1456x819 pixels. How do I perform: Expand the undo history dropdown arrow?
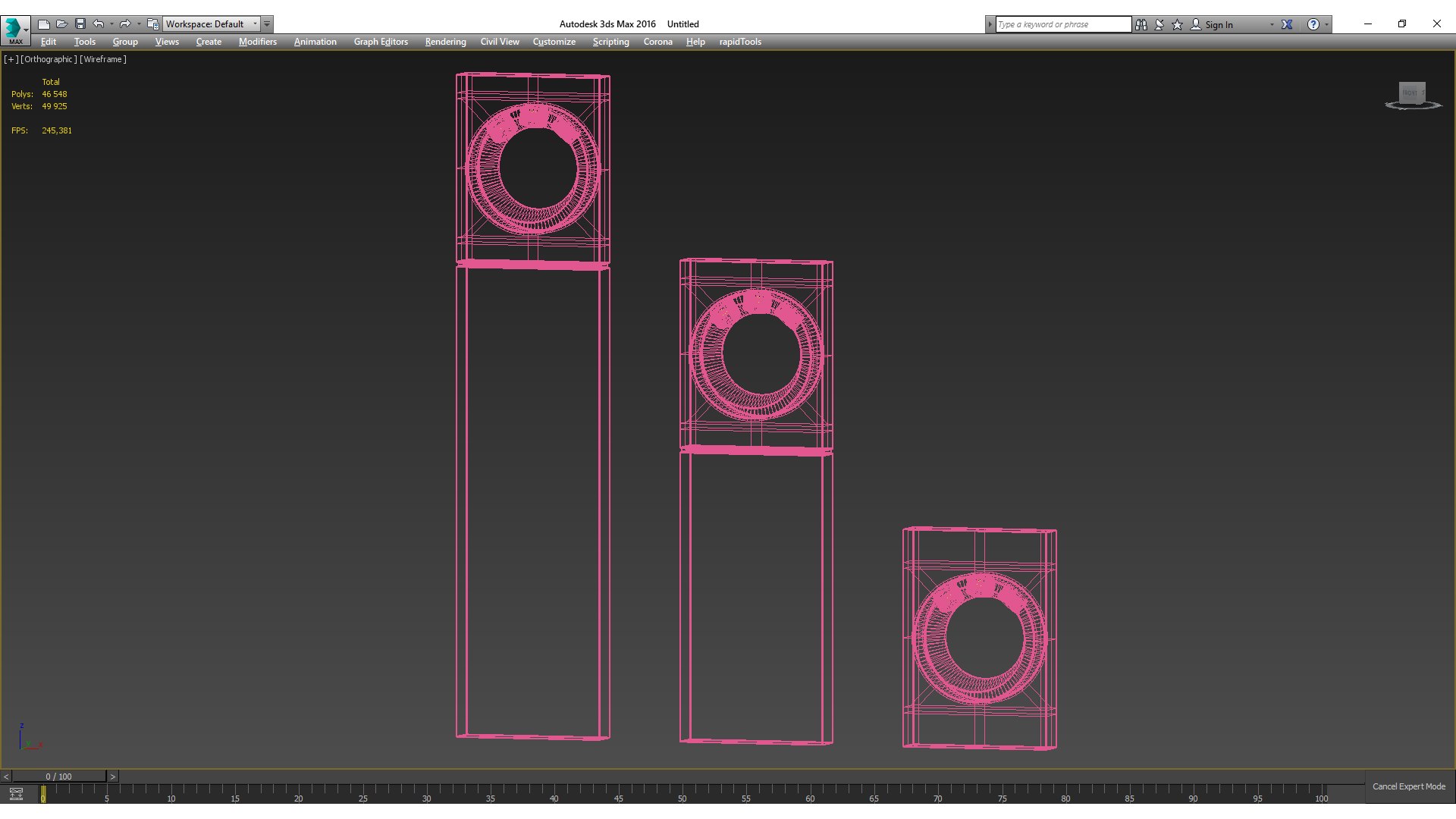tap(111, 24)
